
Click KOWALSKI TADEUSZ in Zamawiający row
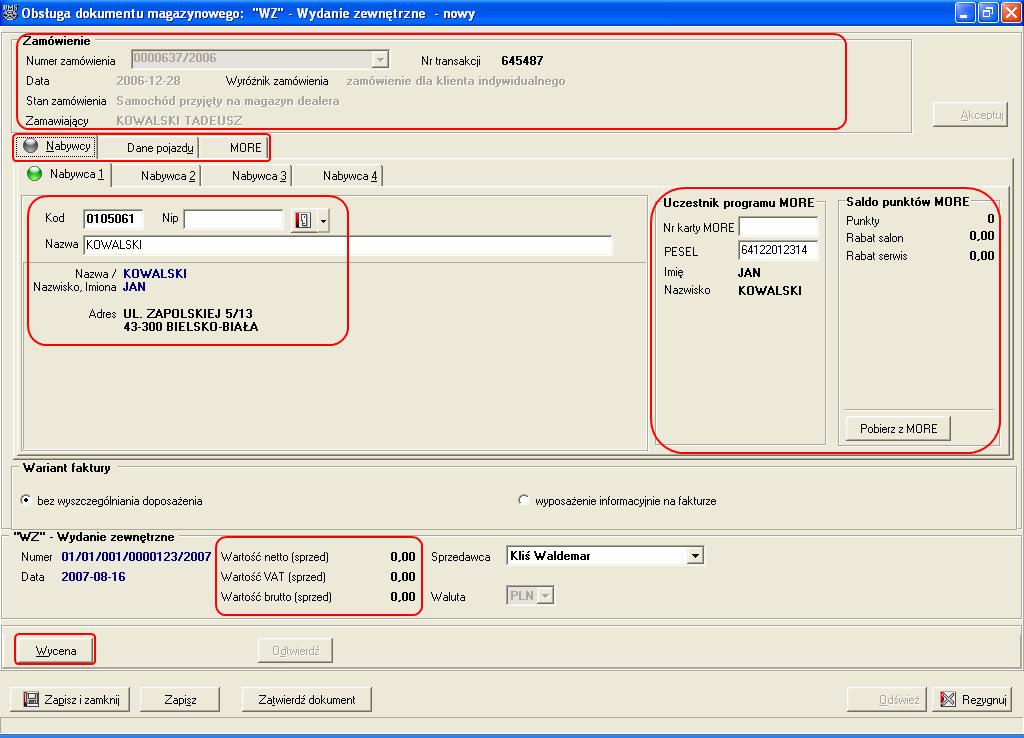pos(179,121)
